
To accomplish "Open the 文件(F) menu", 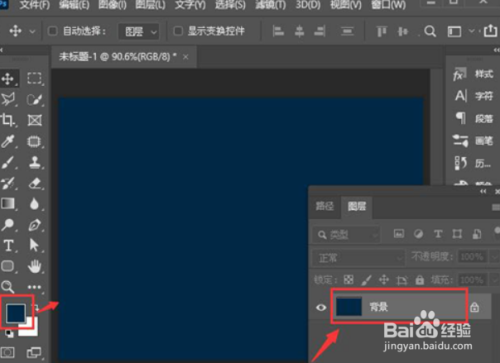I will (35, 5).
